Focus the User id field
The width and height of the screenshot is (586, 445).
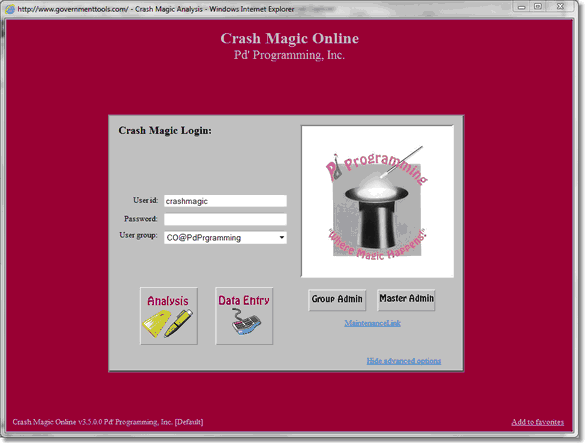(x=225, y=201)
